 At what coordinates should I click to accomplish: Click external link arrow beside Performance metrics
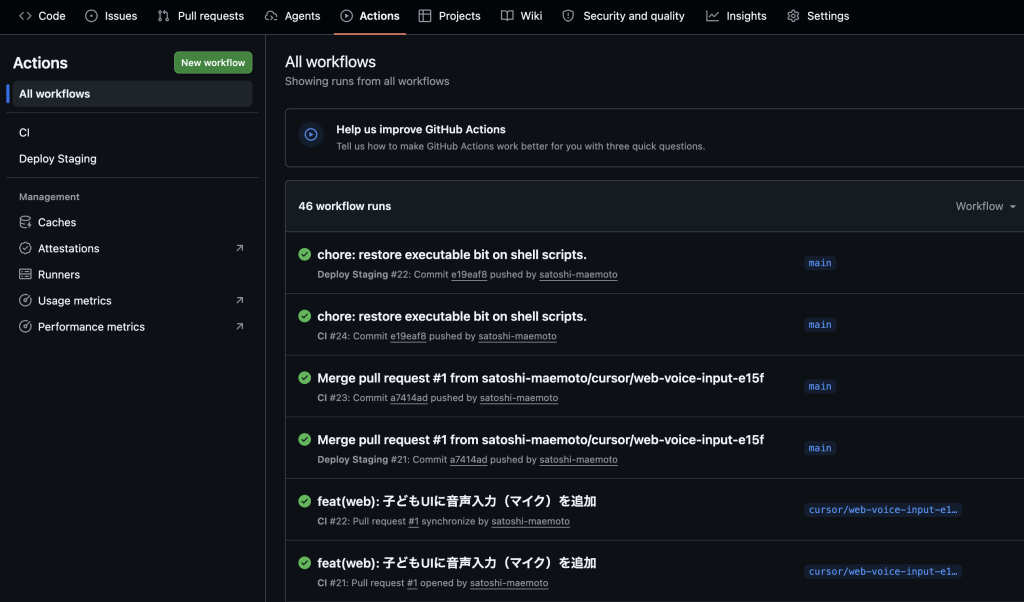(240, 326)
